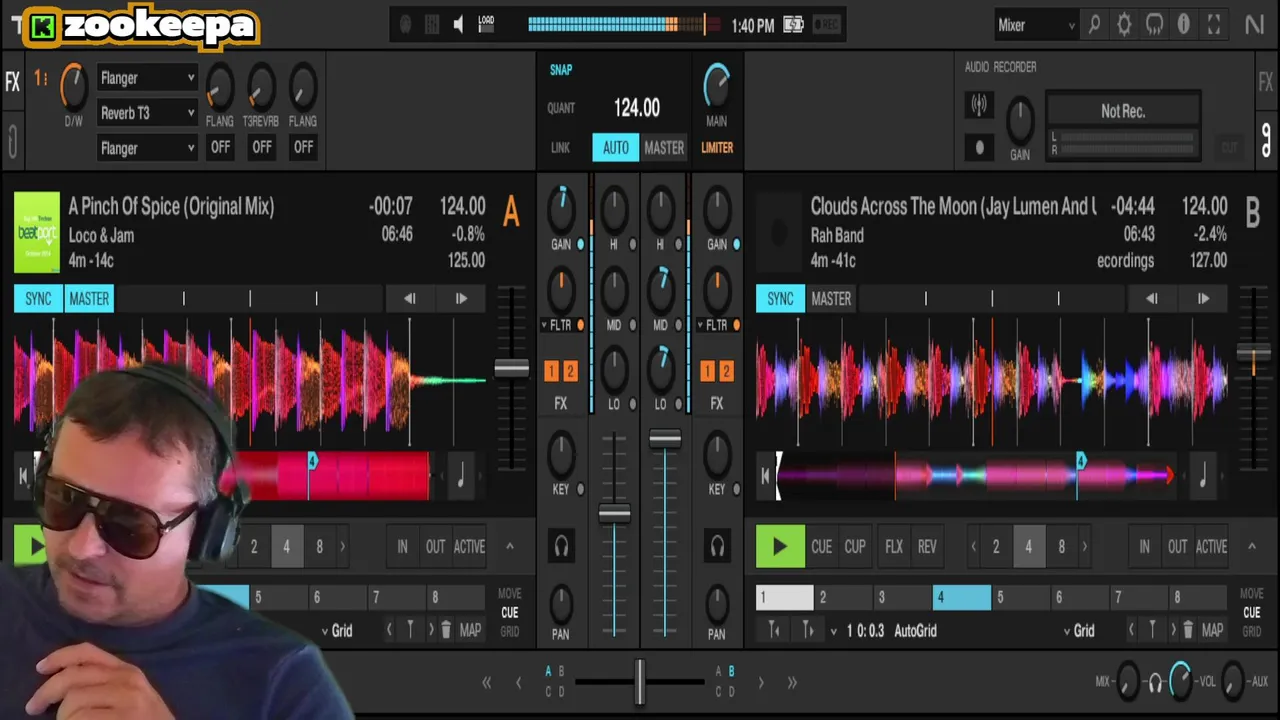1280x720 pixels.
Task: Click Deck A MASTER button
Action: 89,299
